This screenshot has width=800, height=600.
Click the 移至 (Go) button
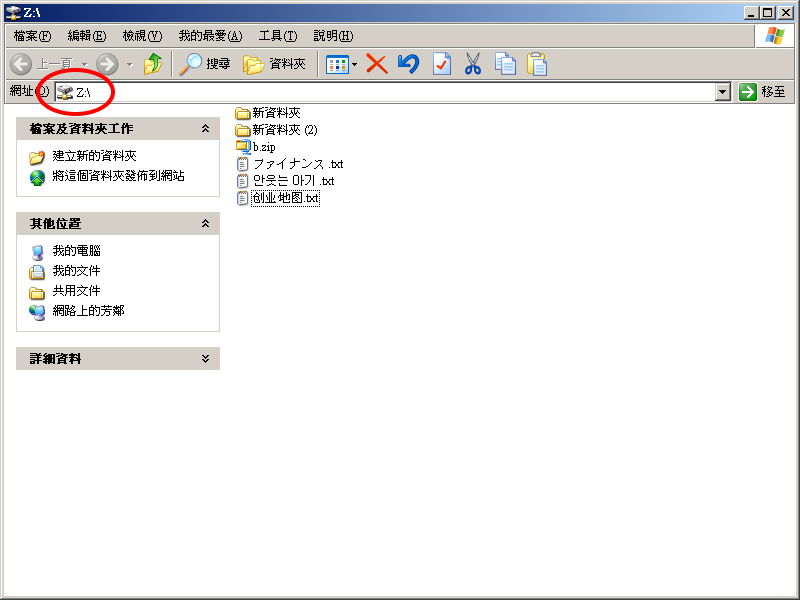(x=762, y=92)
